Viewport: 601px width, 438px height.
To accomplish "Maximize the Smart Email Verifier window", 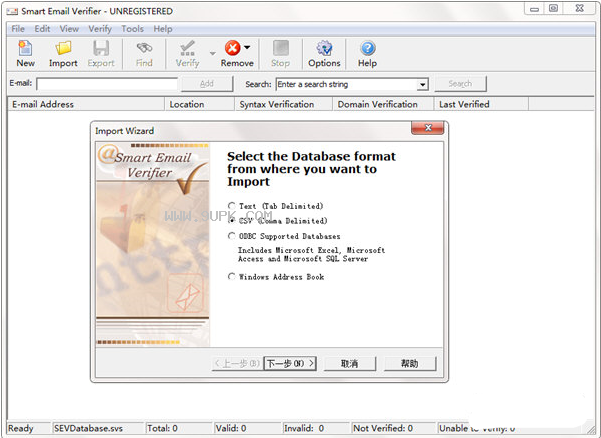I will point(553,8).
